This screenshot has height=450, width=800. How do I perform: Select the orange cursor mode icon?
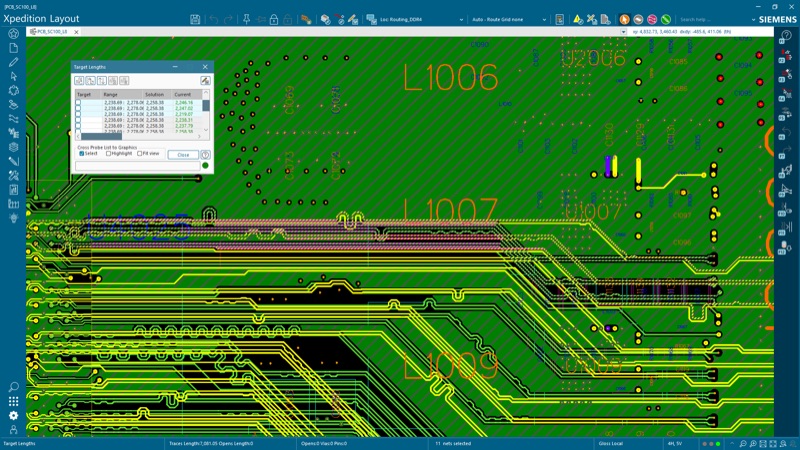pyautogui.click(x=624, y=19)
